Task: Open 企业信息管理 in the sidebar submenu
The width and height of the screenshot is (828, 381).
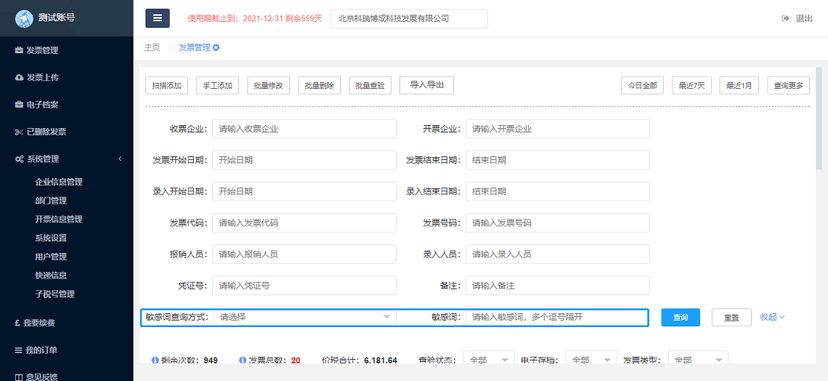Action: coord(59,182)
